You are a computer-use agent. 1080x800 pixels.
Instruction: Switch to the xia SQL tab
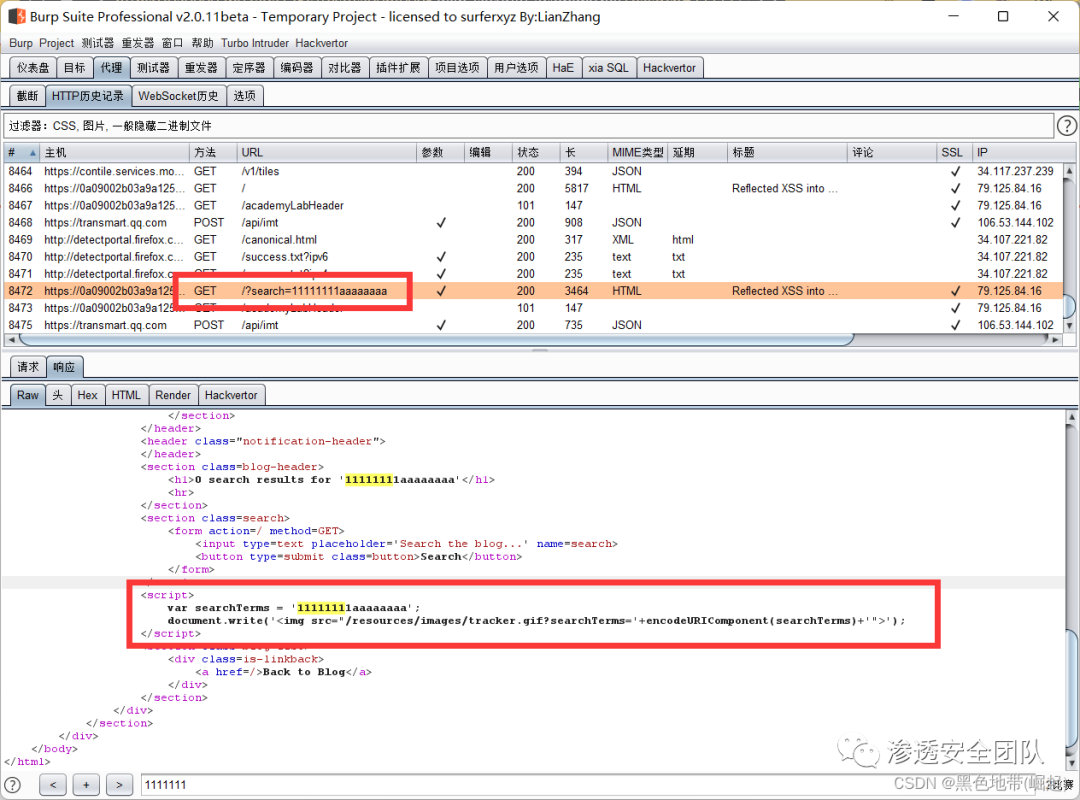[x=608, y=68]
